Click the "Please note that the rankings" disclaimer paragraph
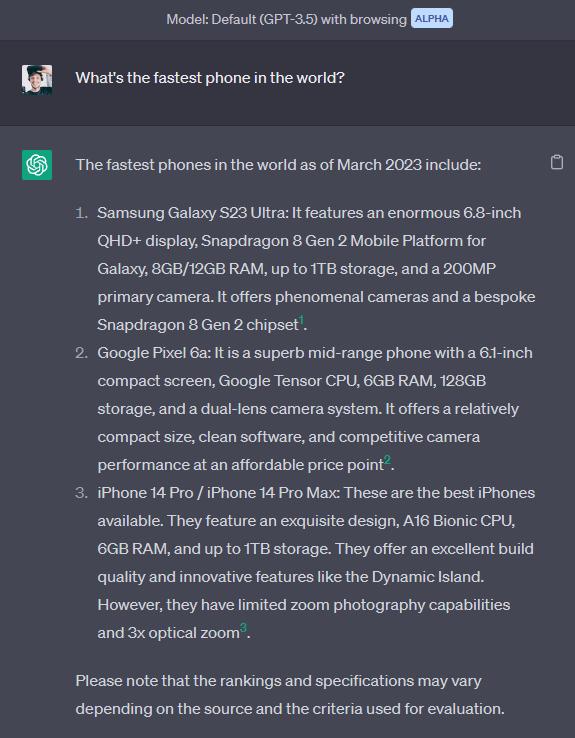575x738 pixels. click(290, 694)
